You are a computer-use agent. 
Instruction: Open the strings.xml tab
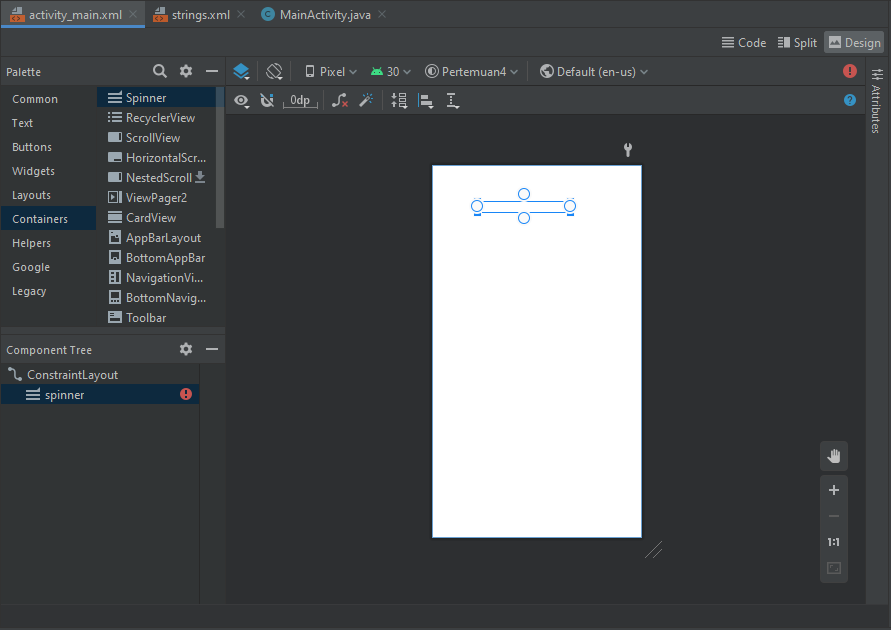tap(200, 15)
